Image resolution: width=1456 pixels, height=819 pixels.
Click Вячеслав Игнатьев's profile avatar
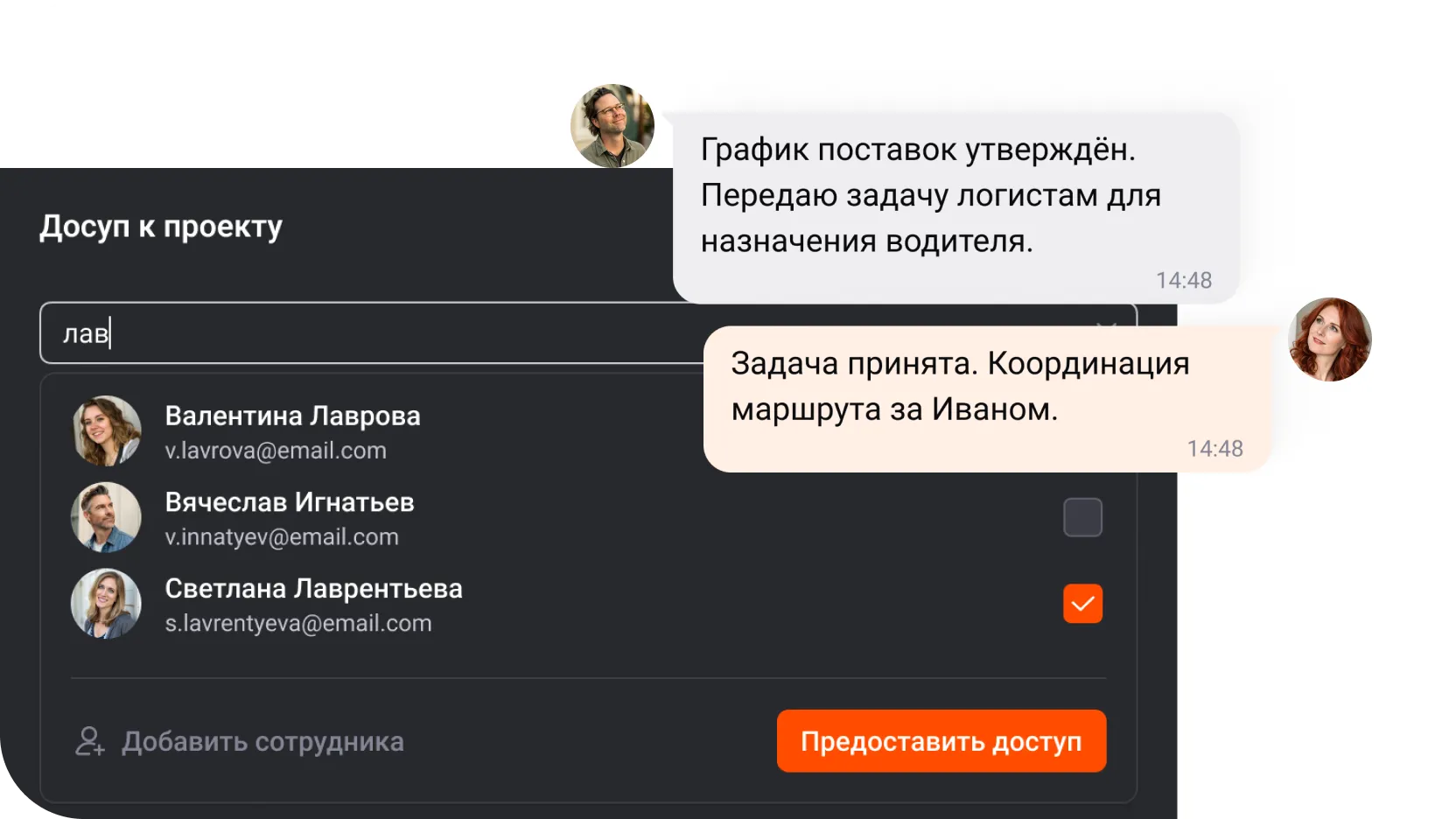[x=105, y=517]
